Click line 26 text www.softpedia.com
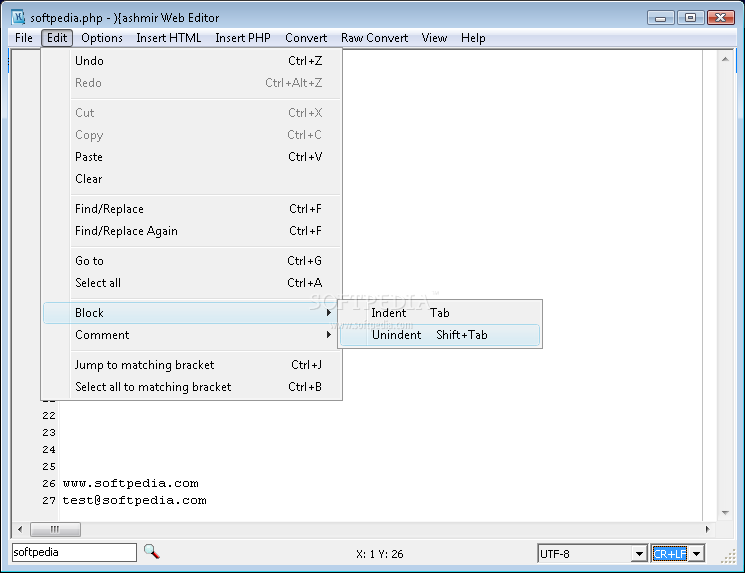Screen dimensions: 745x573 pos(131,484)
